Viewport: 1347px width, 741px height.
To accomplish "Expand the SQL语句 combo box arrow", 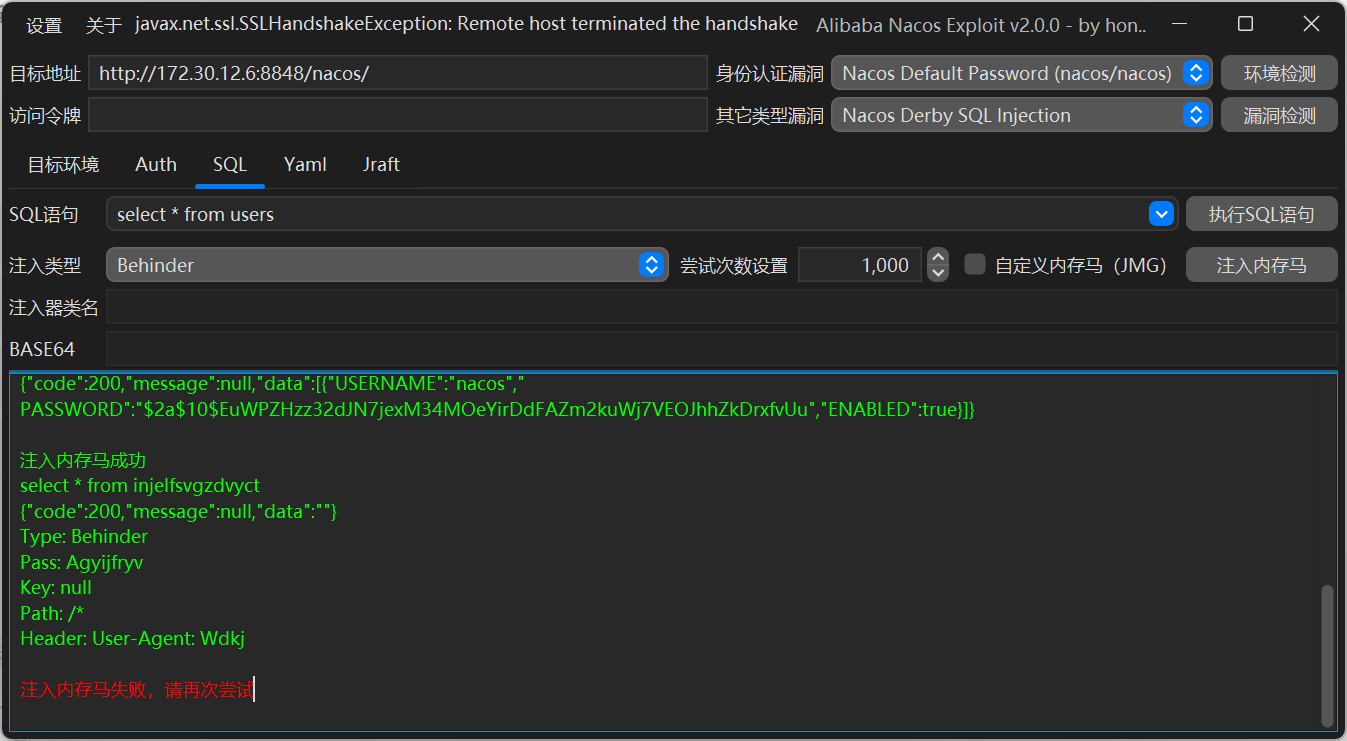I will pos(1161,214).
